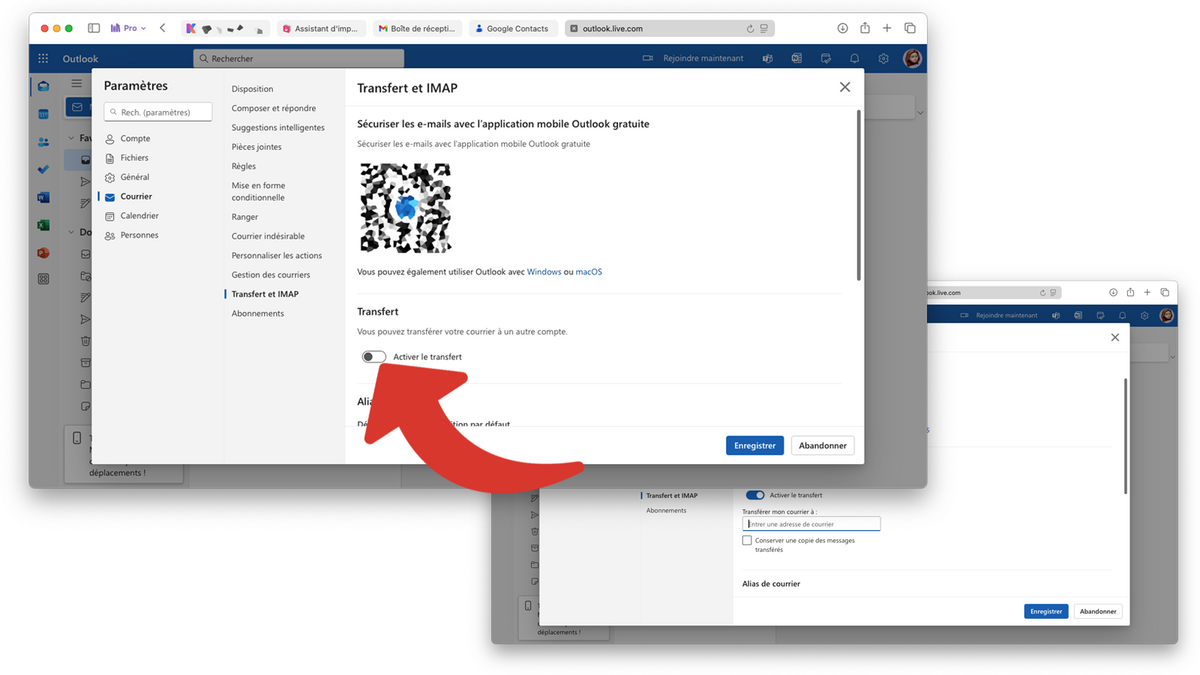1200x675 pixels.
Task: Open a new tab in the front window
Action: tap(887, 28)
